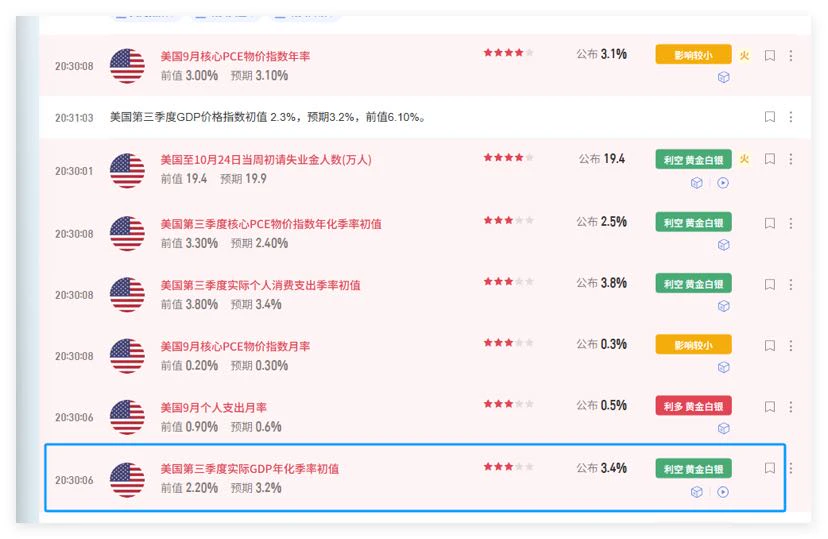Bookmark the 美国9月核心PCE物价指数年率 entry
This screenshot has height=539, width=828.
click(x=770, y=55)
